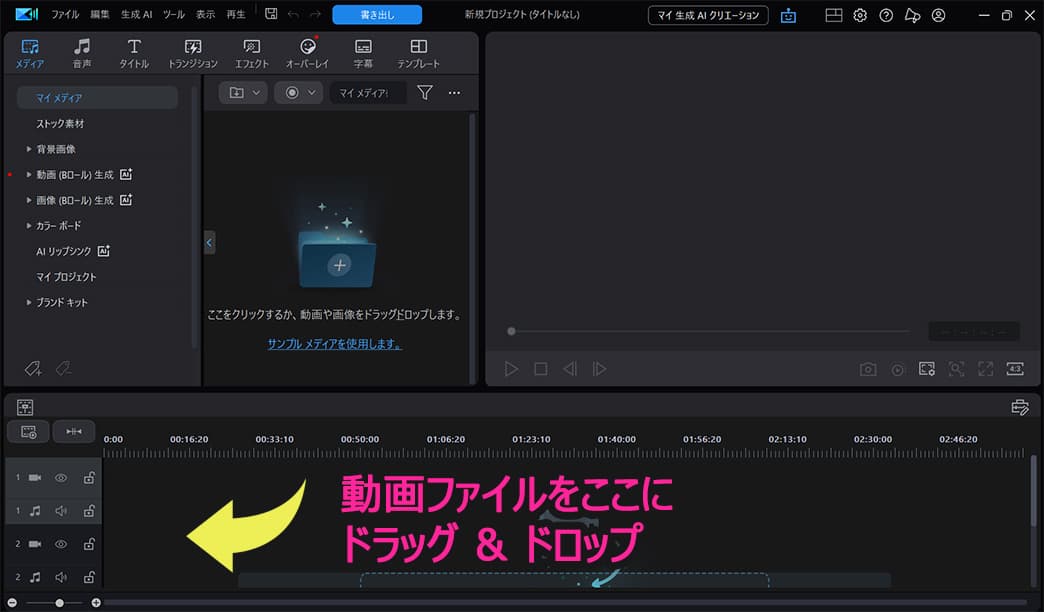
Task: Open the 生成 AI menu
Action: (x=136, y=14)
